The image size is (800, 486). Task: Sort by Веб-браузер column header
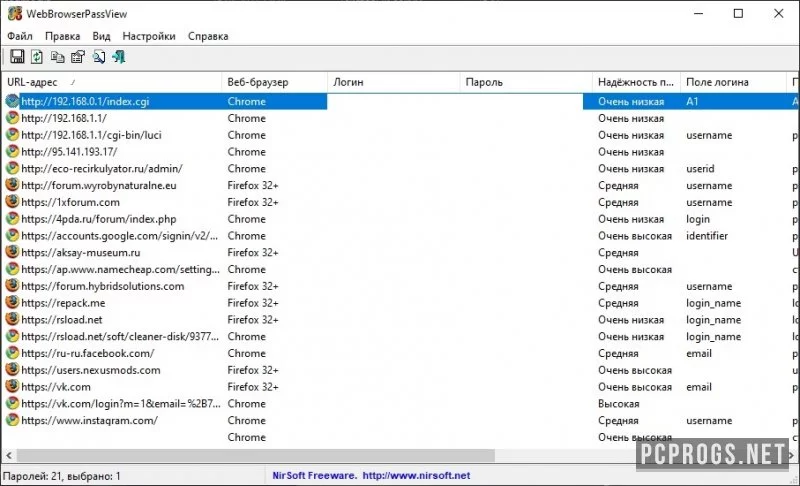[x=274, y=82]
